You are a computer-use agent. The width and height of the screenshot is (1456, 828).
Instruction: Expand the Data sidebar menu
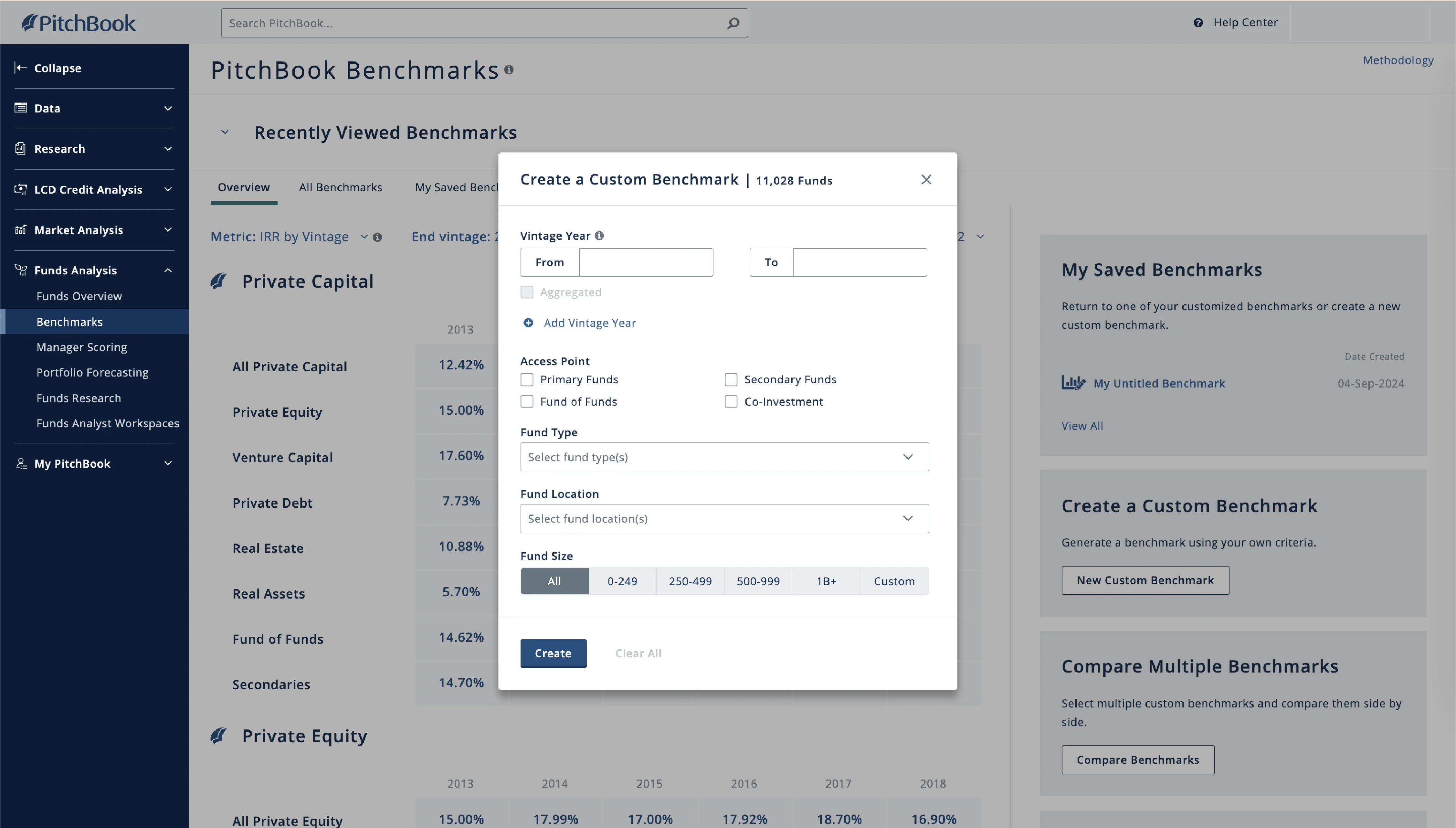point(168,108)
